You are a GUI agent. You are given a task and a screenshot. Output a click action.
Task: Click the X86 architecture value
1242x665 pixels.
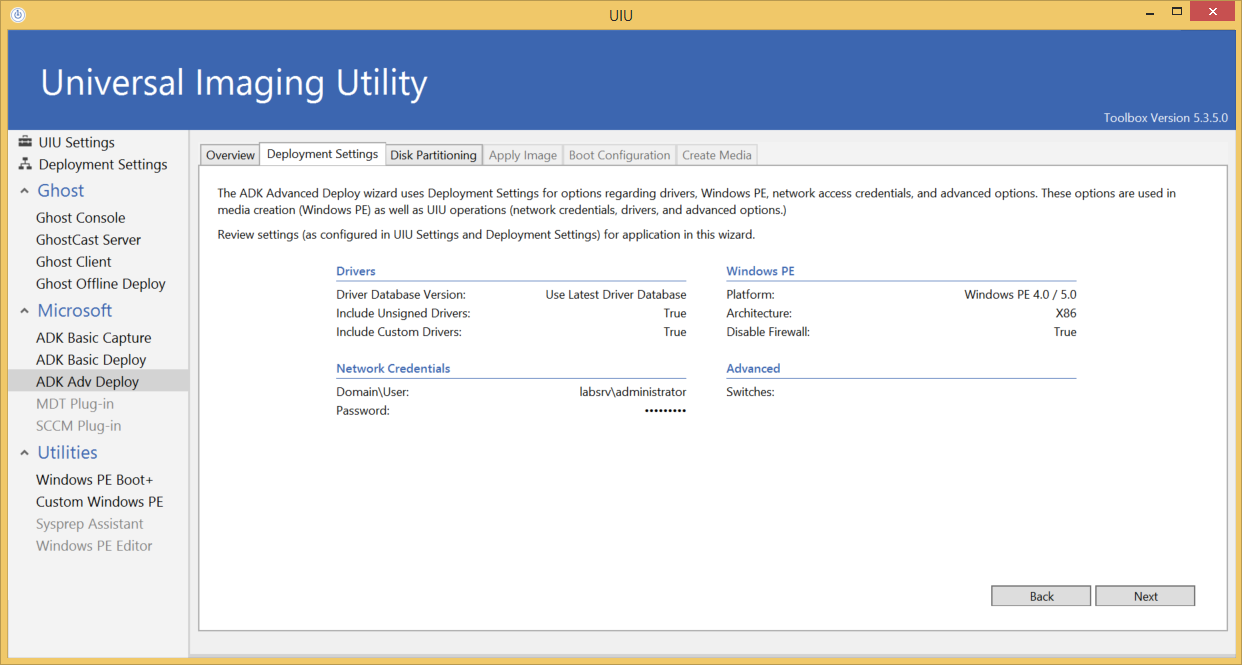[1066, 313]
